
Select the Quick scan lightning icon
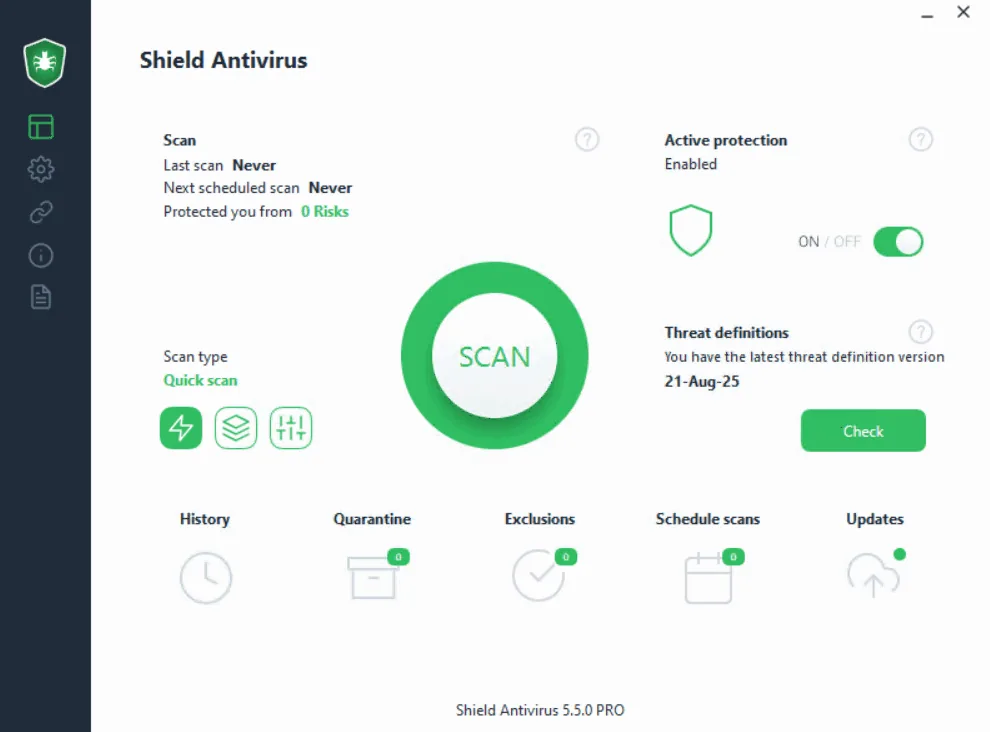[x=181, y=428]
